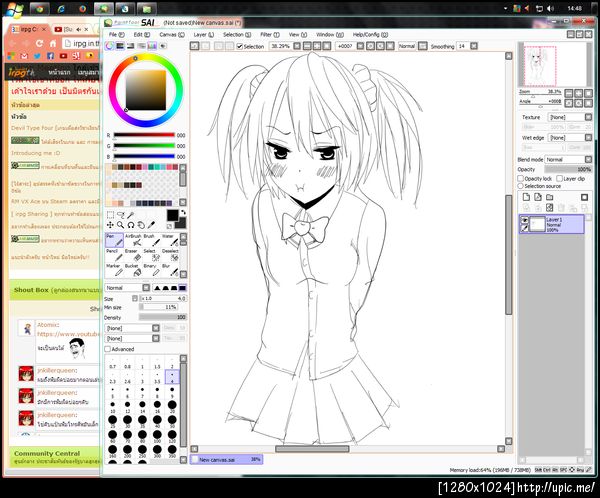Screen dimensions: 600x498
Task: Choose the lasso selection tool
Action: point(121,215)
